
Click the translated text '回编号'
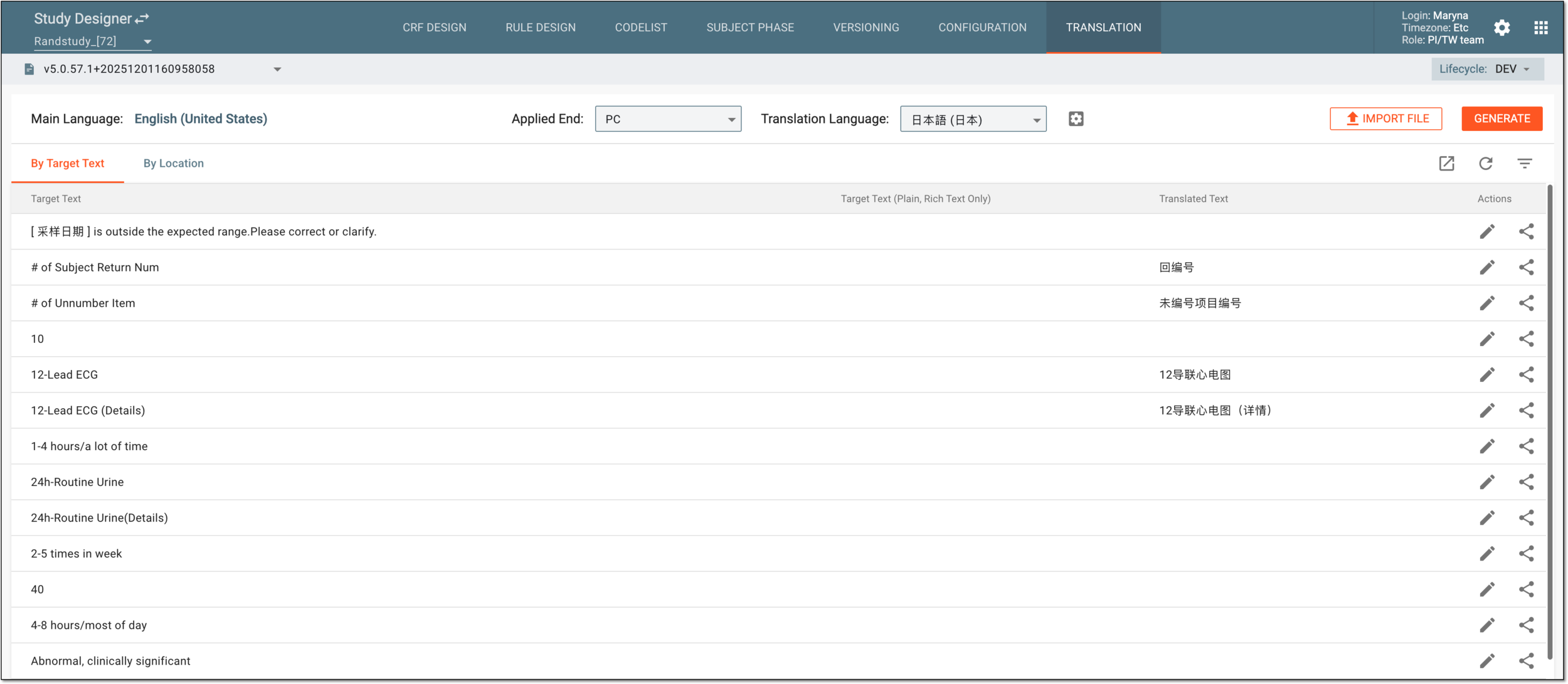tap(1176, 268)
